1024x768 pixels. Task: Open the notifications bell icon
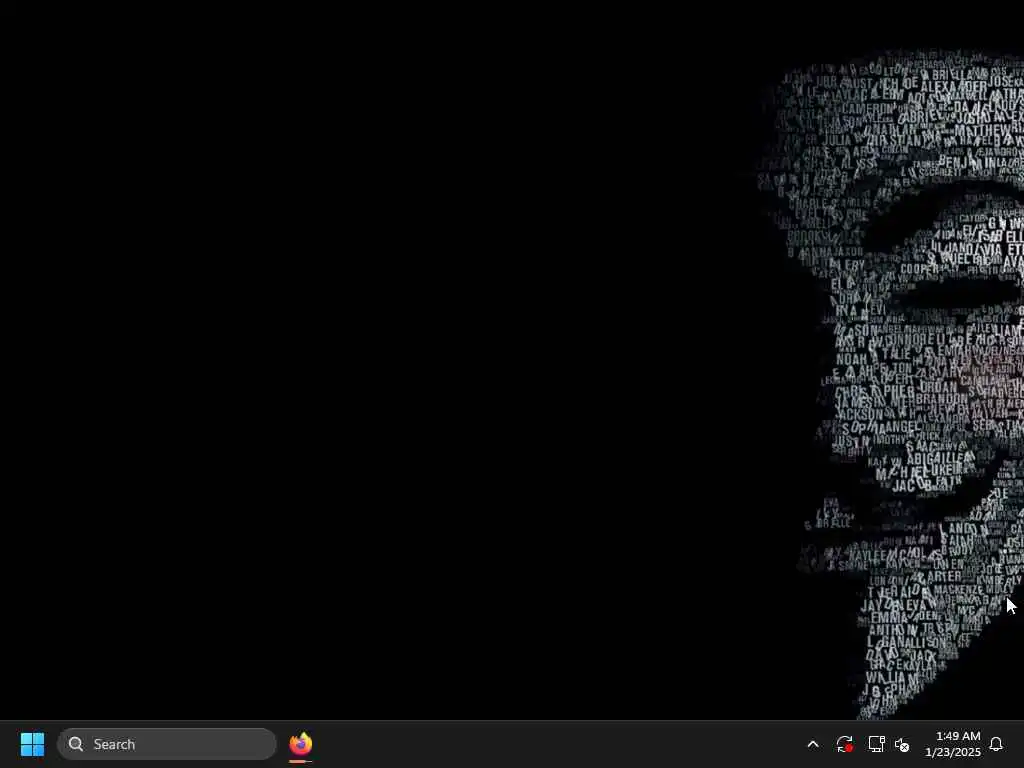[996, 744]
